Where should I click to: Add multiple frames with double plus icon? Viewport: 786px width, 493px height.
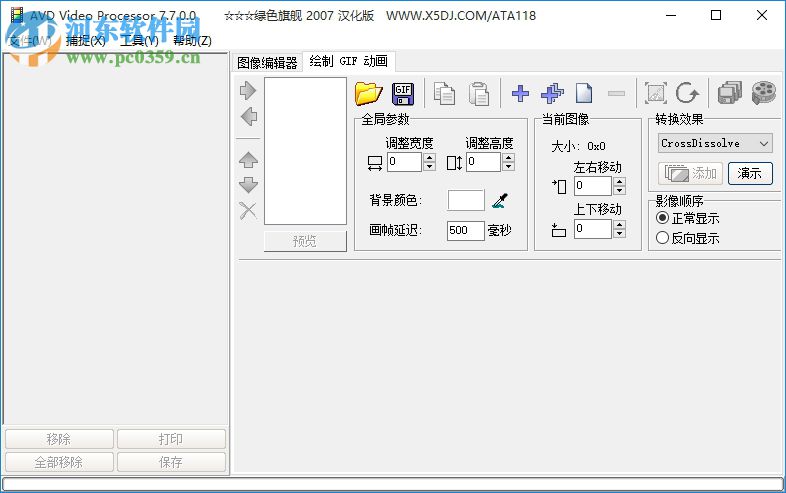pyautogui.click(x=552, y=93)
